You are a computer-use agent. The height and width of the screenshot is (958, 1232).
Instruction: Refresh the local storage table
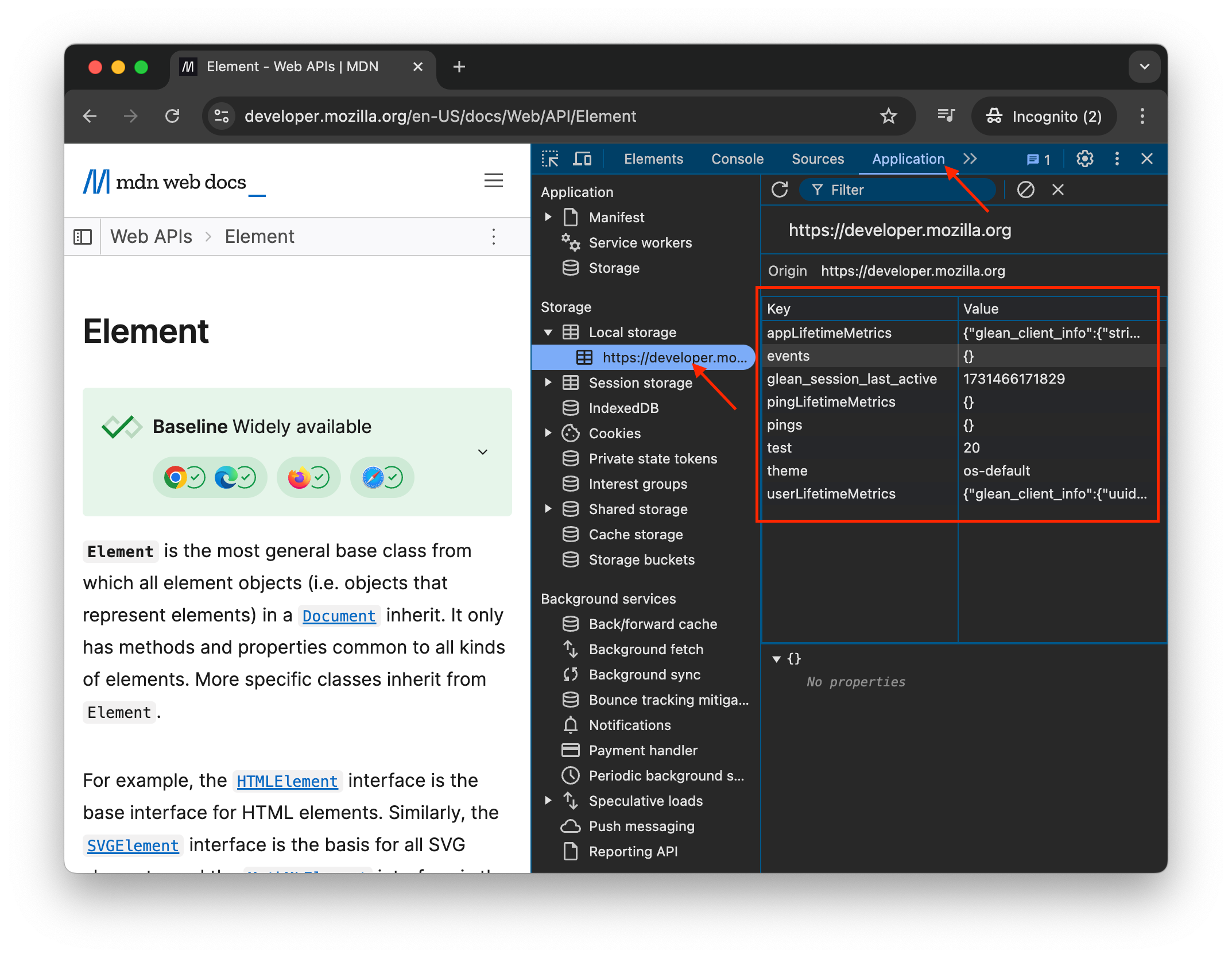pos(780,190)
